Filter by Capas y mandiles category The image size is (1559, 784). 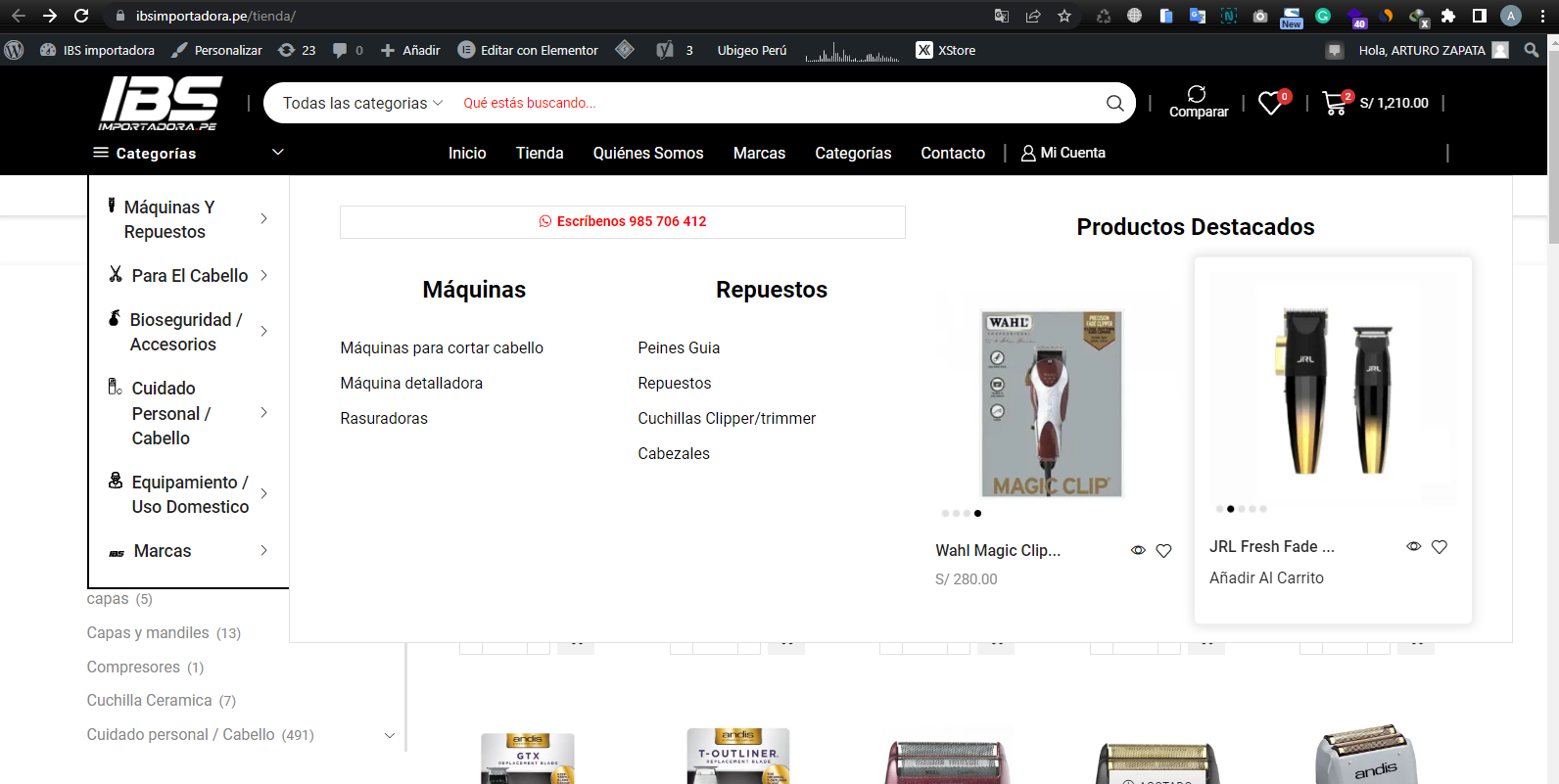tap(148, 633)
